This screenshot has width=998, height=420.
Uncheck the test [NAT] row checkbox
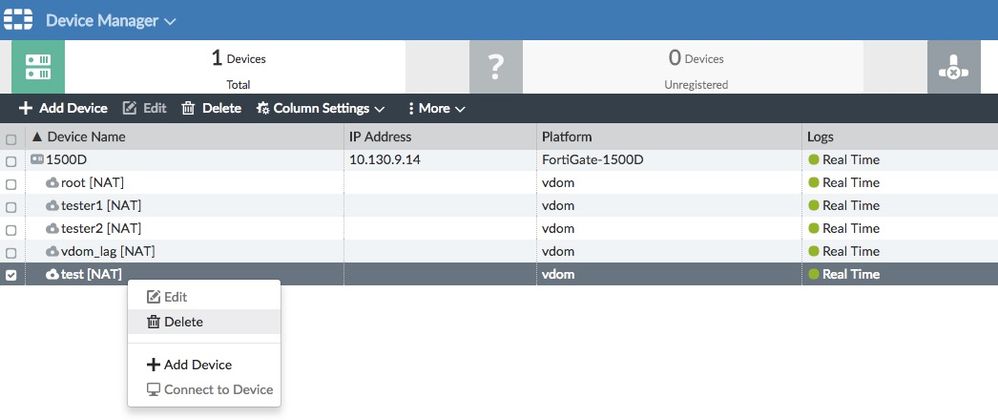click(11, 275)
